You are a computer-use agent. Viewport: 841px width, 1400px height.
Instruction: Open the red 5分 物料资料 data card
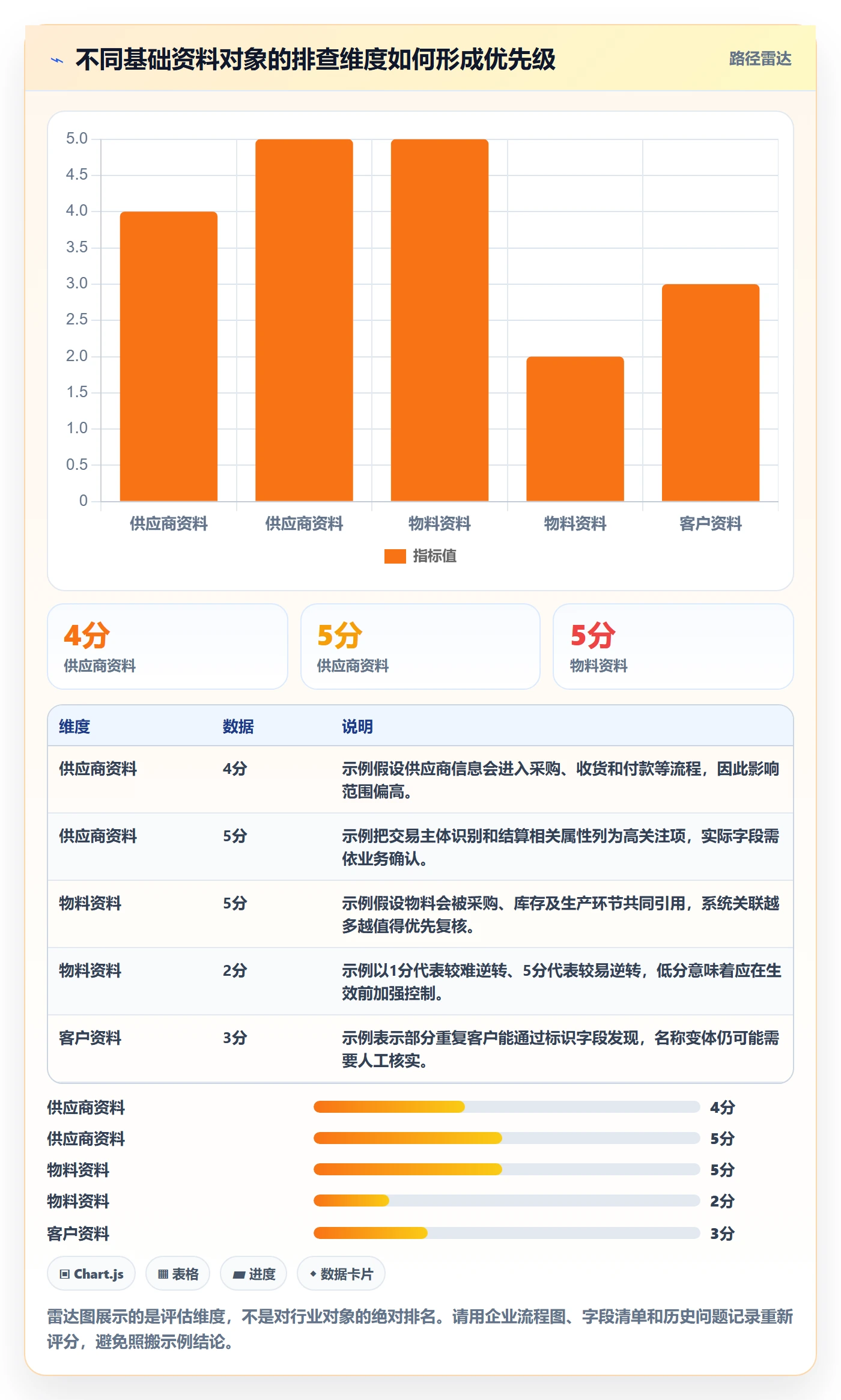pyautogui.click(x=673, y=647)
